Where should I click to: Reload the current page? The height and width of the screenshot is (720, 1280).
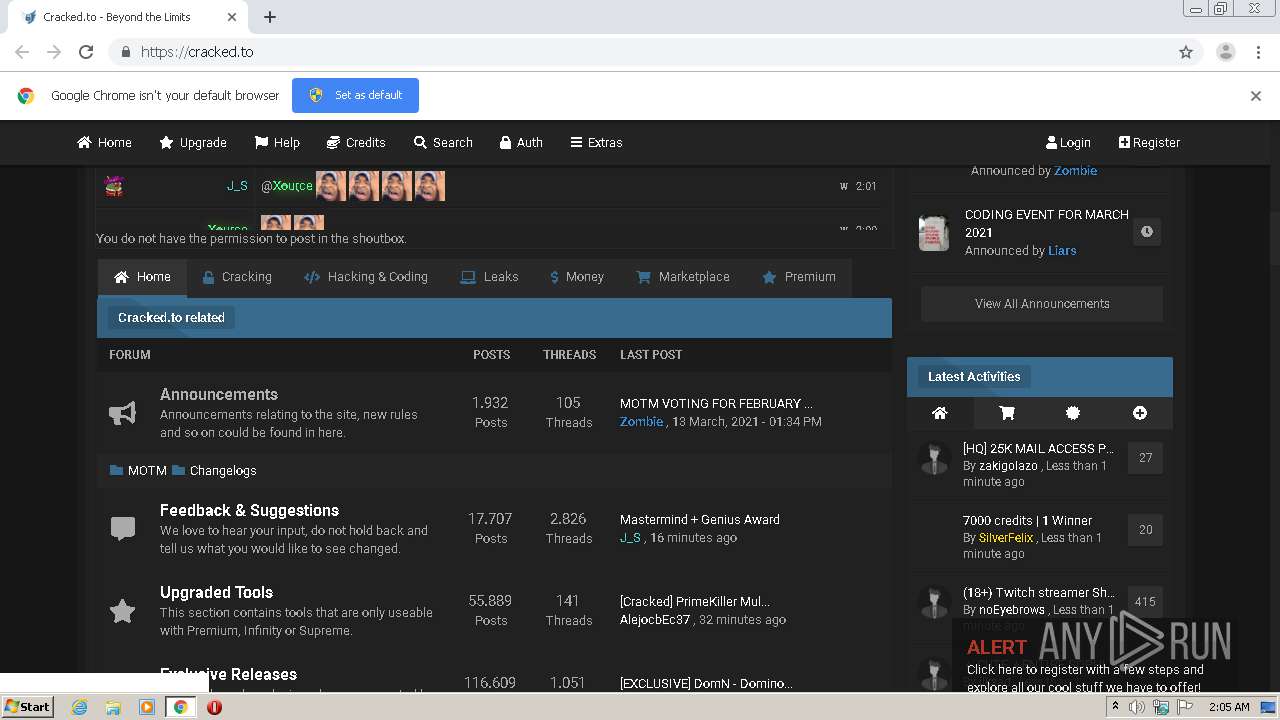pyautogui.click(x=86, y=52)
